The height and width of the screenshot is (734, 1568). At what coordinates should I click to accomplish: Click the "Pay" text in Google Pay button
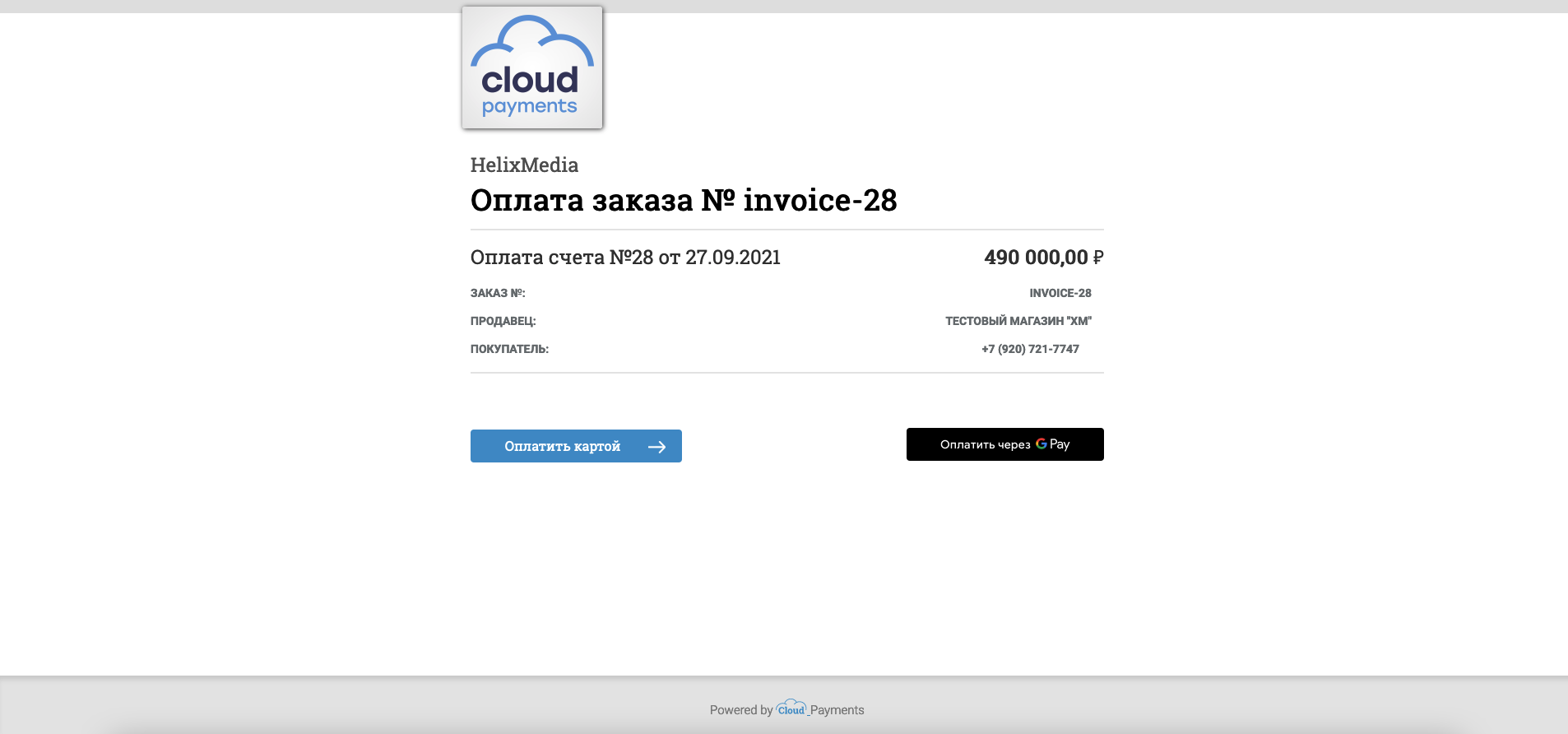coord(1060,444)
